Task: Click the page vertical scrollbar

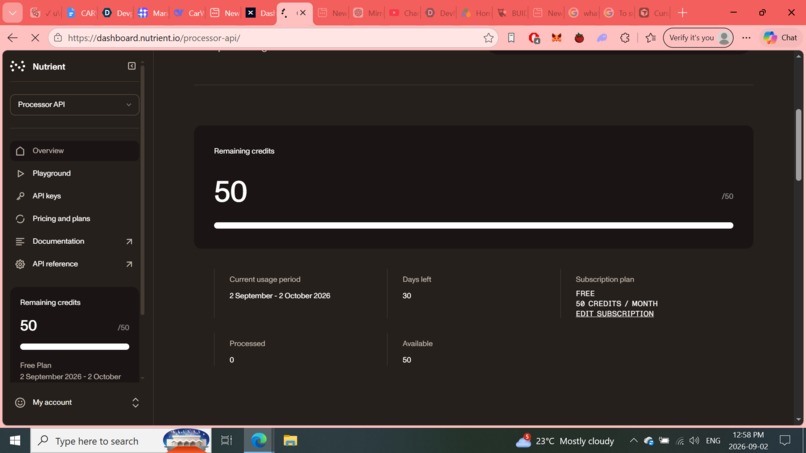Action: point(798,145)
